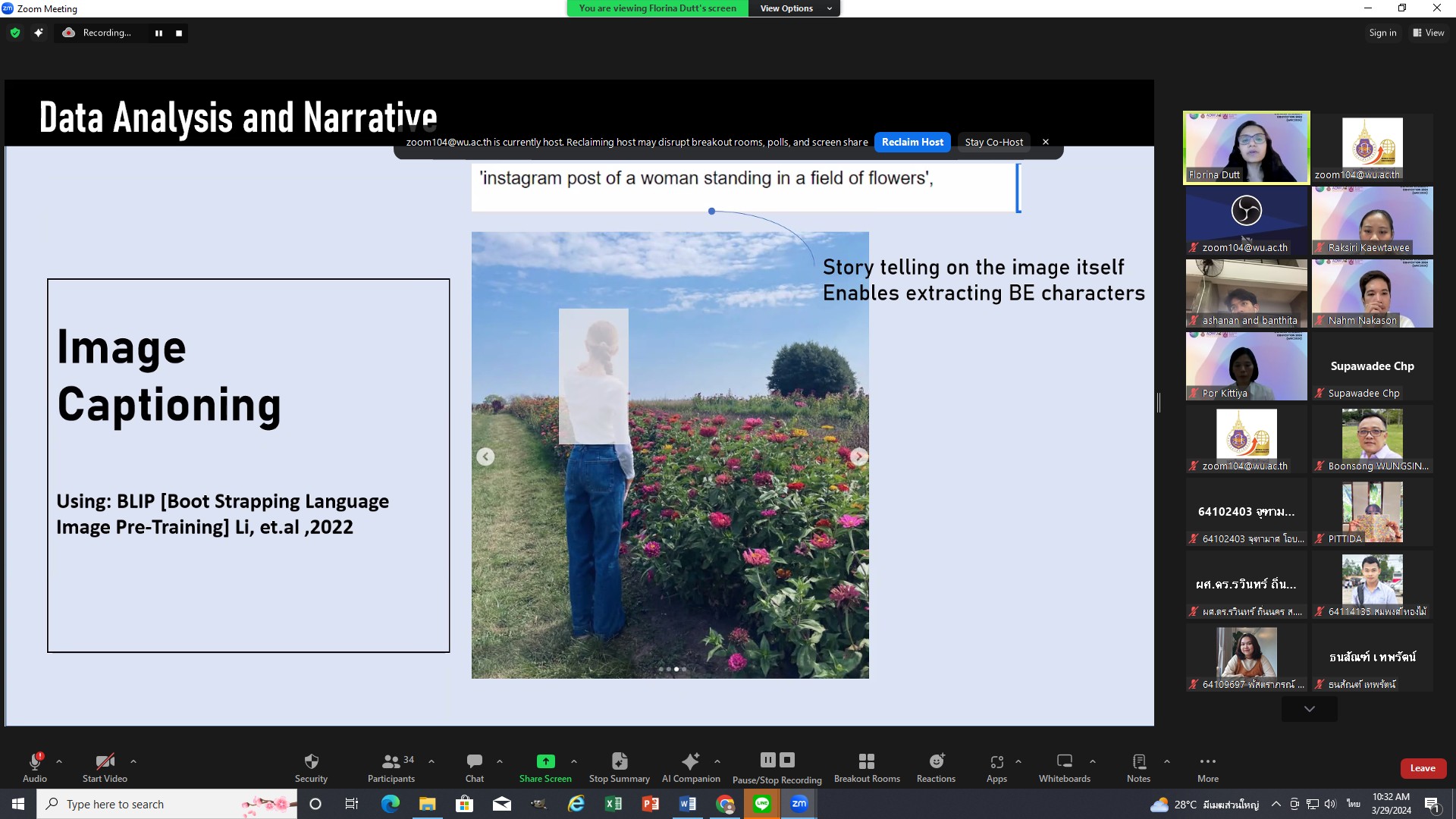
Task: Open the More menu in the toolbar
Action: (1207, 761)
